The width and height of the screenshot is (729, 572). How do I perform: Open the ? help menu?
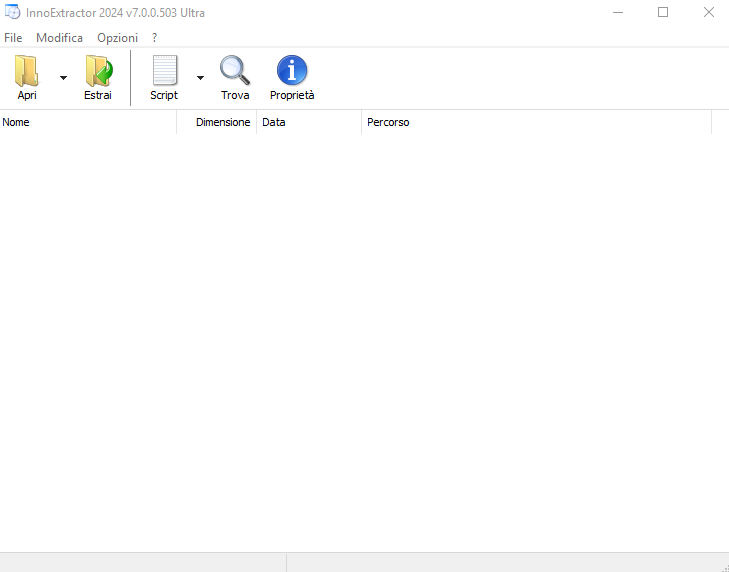155,38
